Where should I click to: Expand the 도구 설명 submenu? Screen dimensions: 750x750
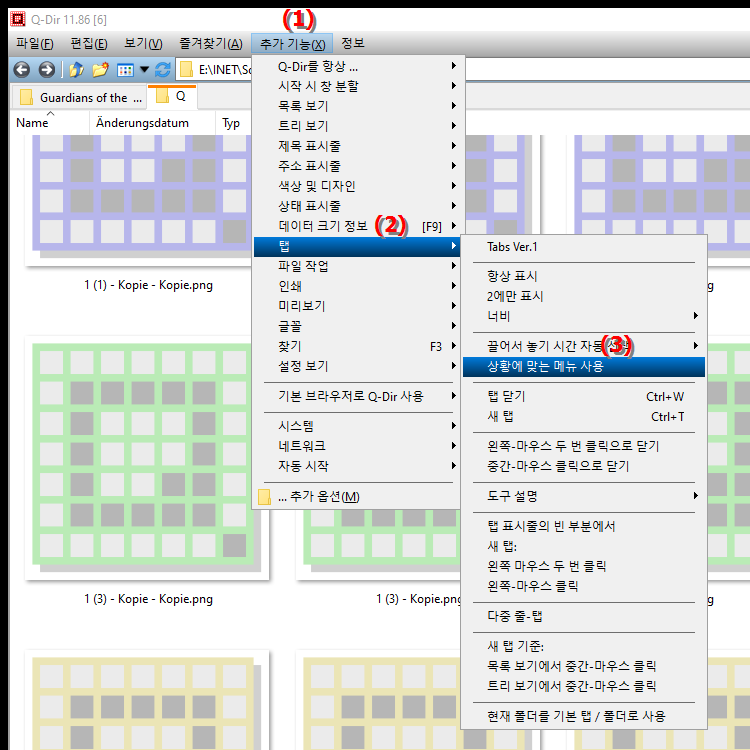click(584, 496)
